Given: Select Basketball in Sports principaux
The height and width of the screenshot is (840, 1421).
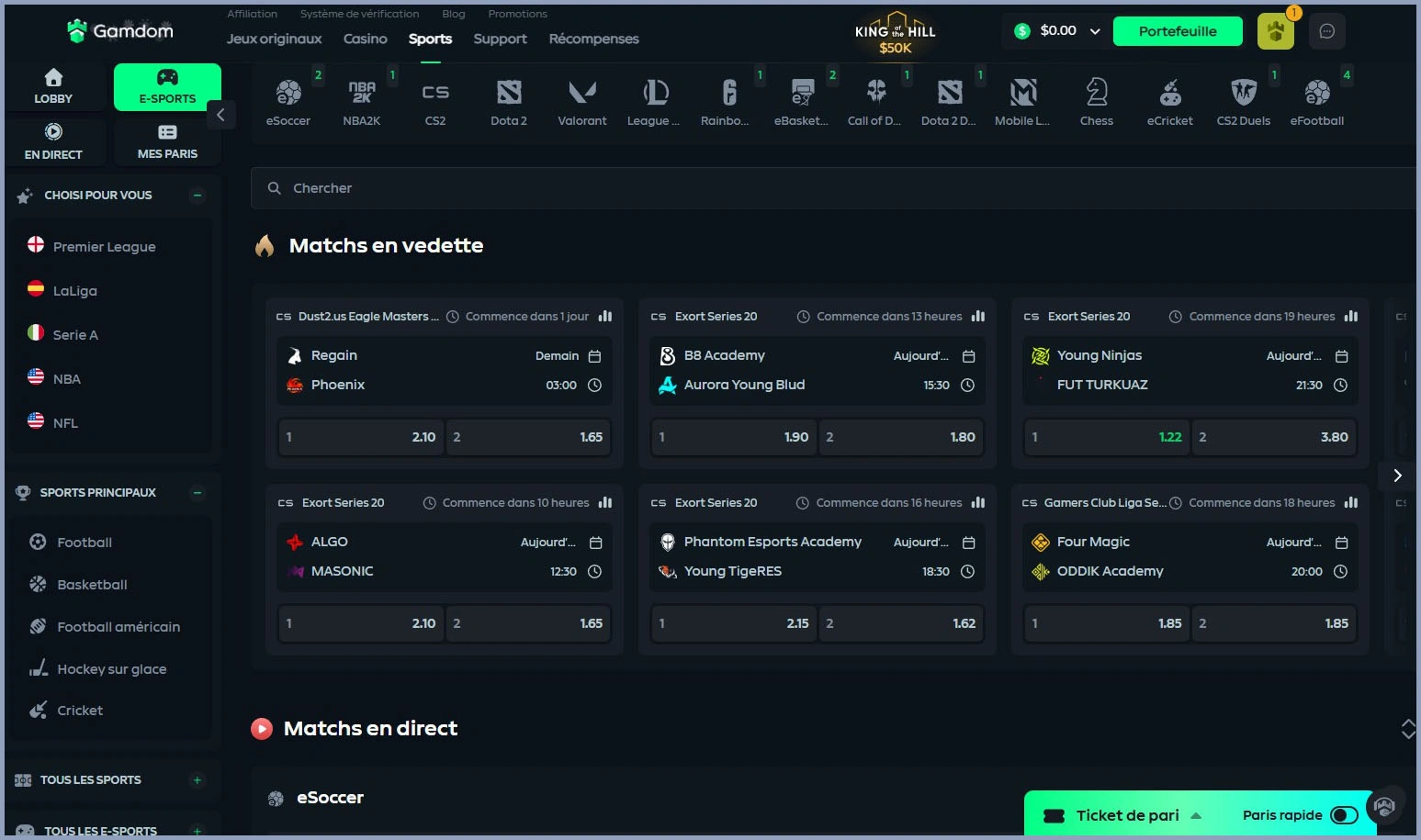Looking at the screenshot, I should [92, 584].
